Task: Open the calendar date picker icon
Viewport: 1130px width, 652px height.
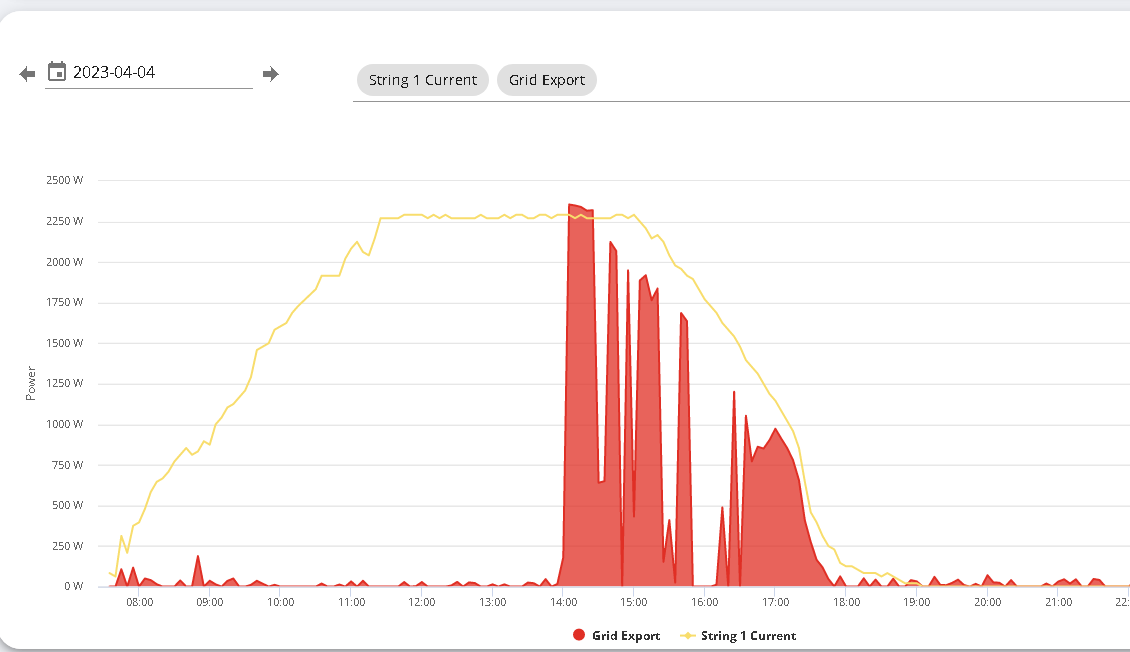Action: click(x=57, y=71)
